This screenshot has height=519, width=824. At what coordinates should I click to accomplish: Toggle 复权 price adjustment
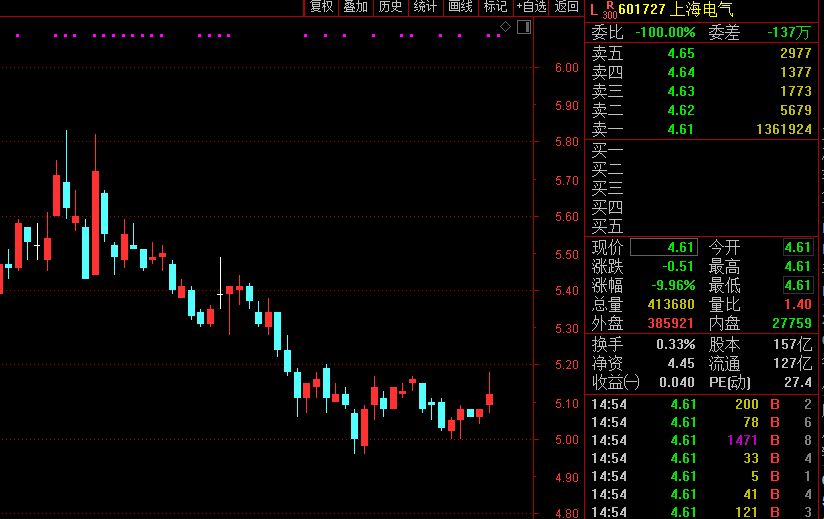coord(321,7)
